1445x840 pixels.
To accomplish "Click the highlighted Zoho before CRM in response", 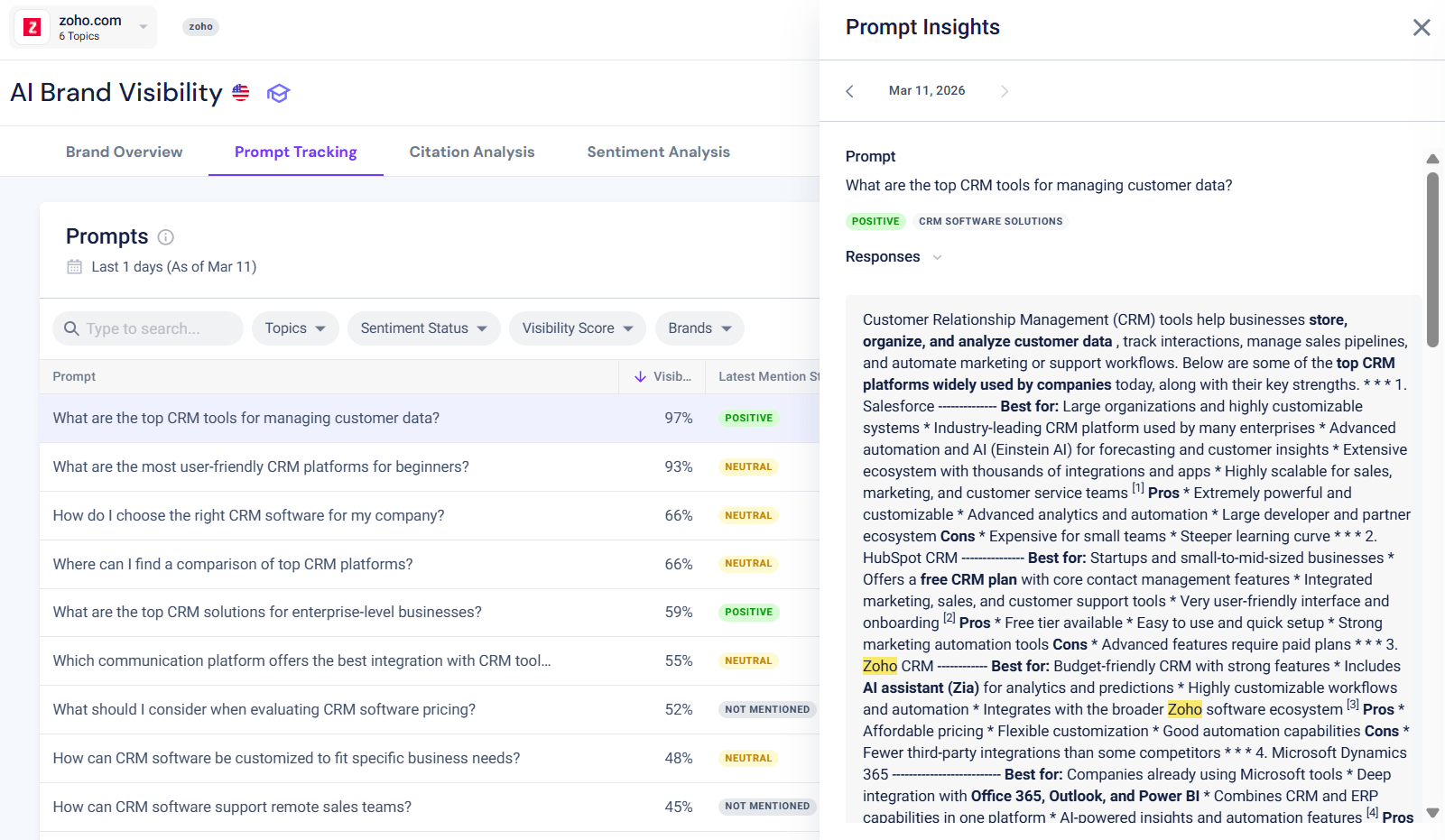I will pyautogui.click(x=880, y=666).
